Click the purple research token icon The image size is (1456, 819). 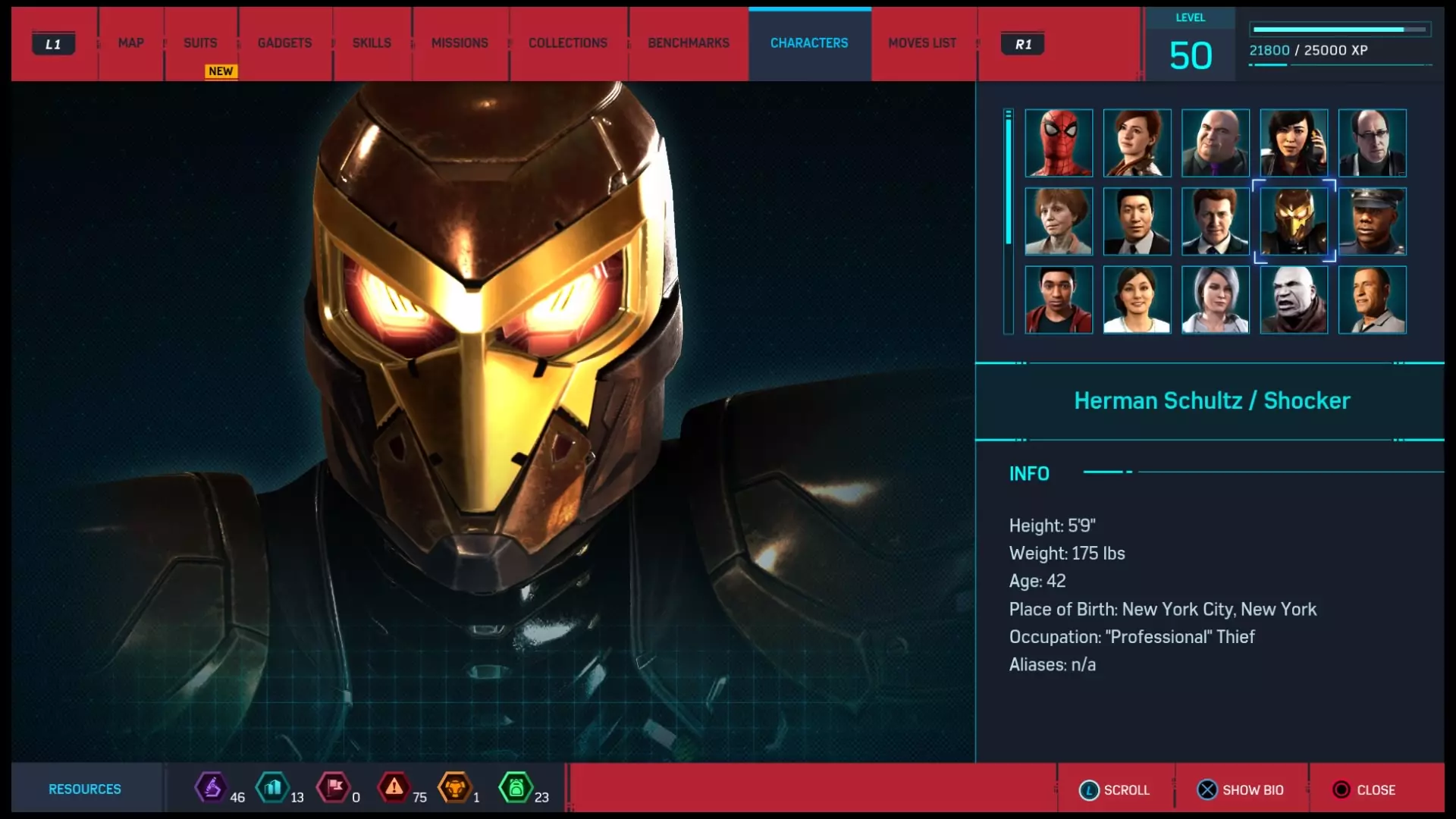[x=212, y=787]
